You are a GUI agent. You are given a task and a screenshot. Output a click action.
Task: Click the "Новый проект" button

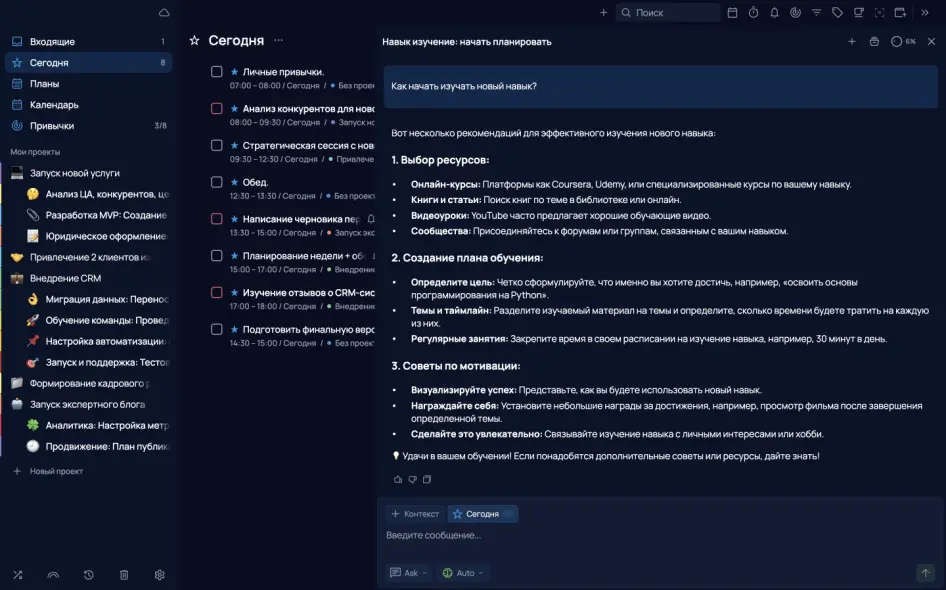(x=55, y=471)
